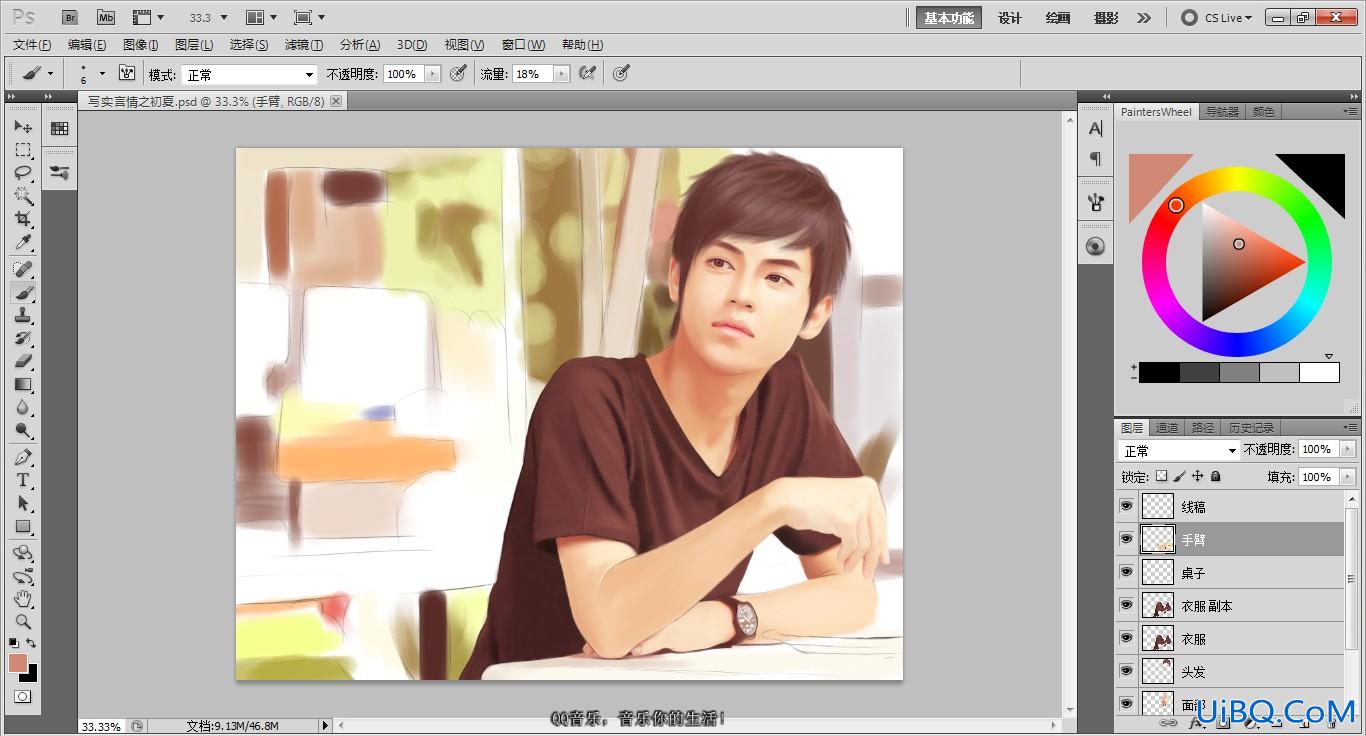The image size is (1366, 736).
Task: Switch to the 历史记录 tab
Action: [1251, 428]
